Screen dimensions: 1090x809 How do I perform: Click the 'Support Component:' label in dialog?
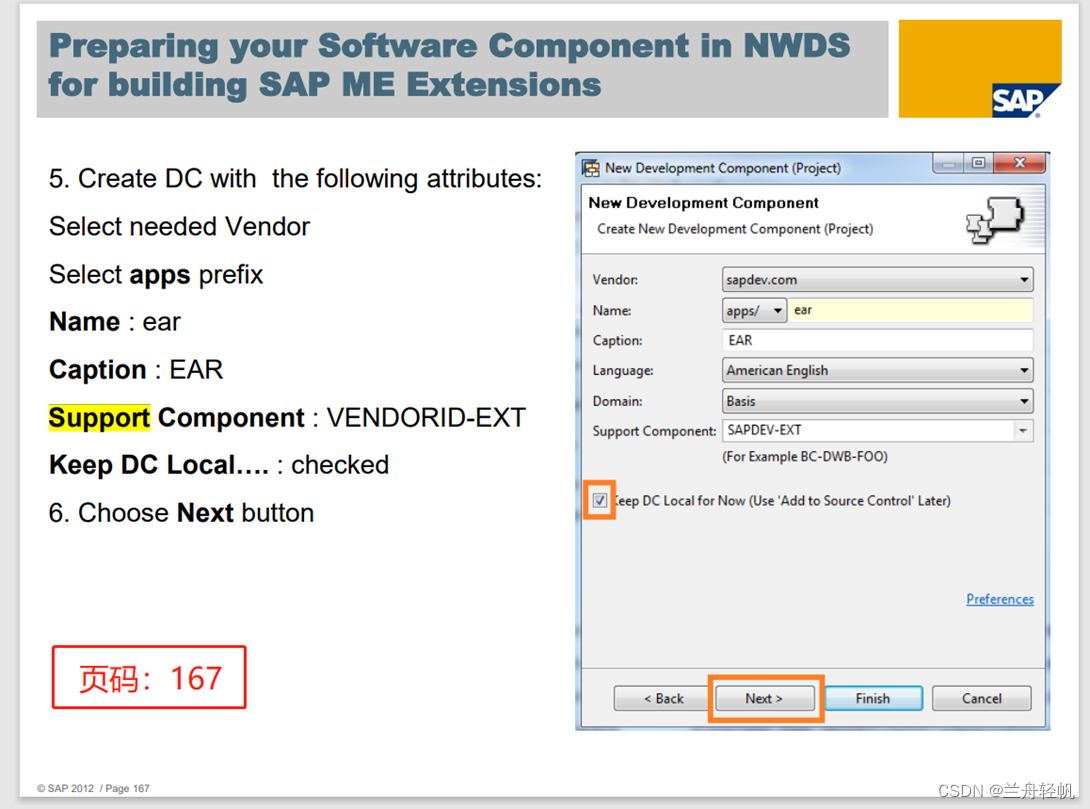(x=654, y=431)
